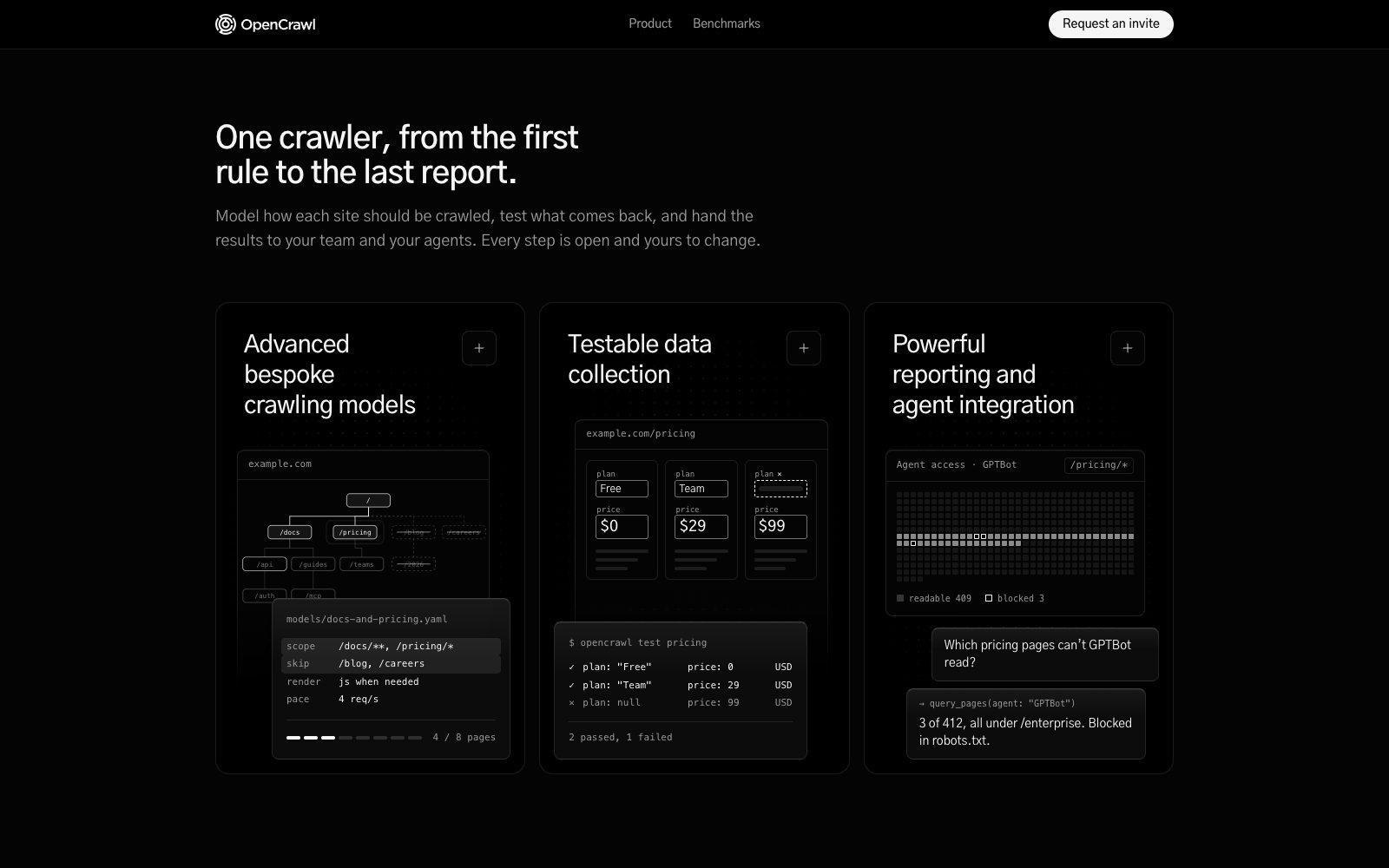
Task: Click the passed result row plan: "Team"
Action: pyautogui.click(x=681, y=685)
